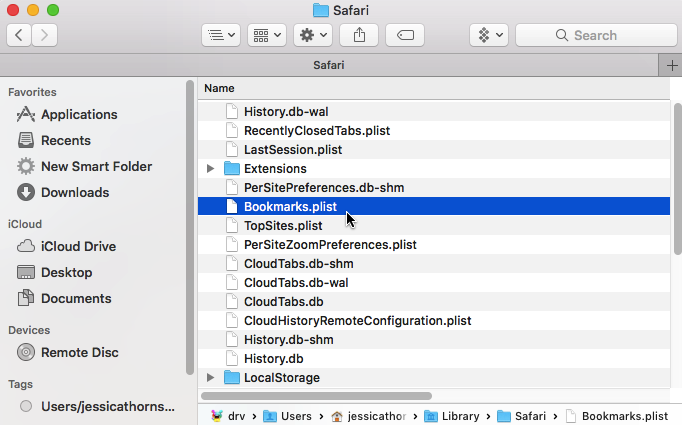The height and width of the screenshot is (425, 682).
Task: Expand the LocalStorage folder disclosure triangle
Action: click(x=211, y=378)
